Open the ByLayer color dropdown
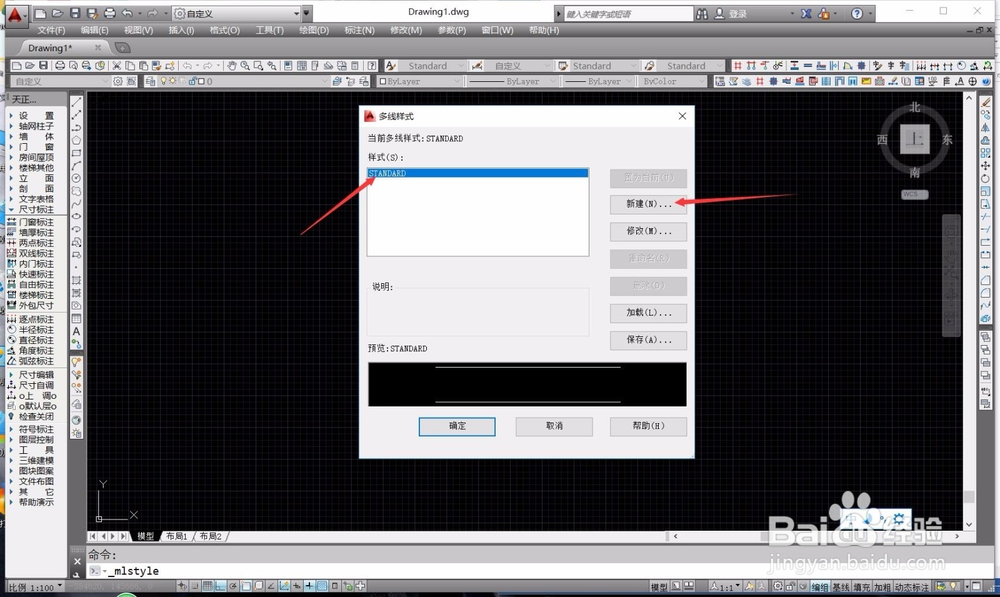 pos(419,81)
